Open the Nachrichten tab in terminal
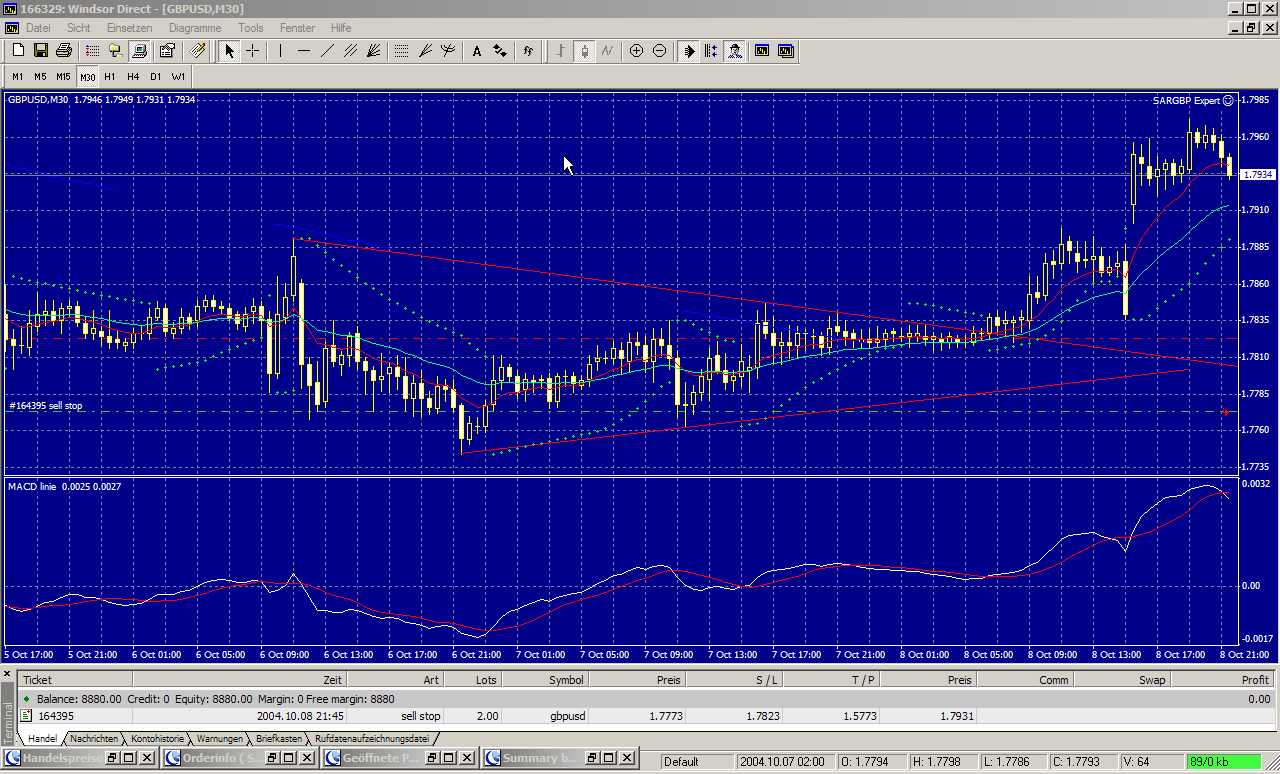The width and height of the screenshot is (1280, 774). 94,739
